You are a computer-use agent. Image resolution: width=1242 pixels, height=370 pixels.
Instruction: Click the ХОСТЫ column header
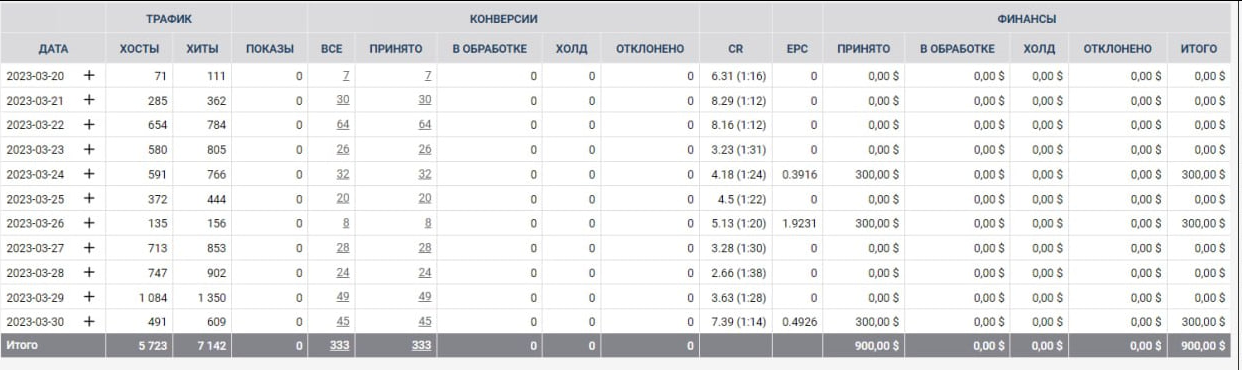pyautogui.click(x=138, y=49)
